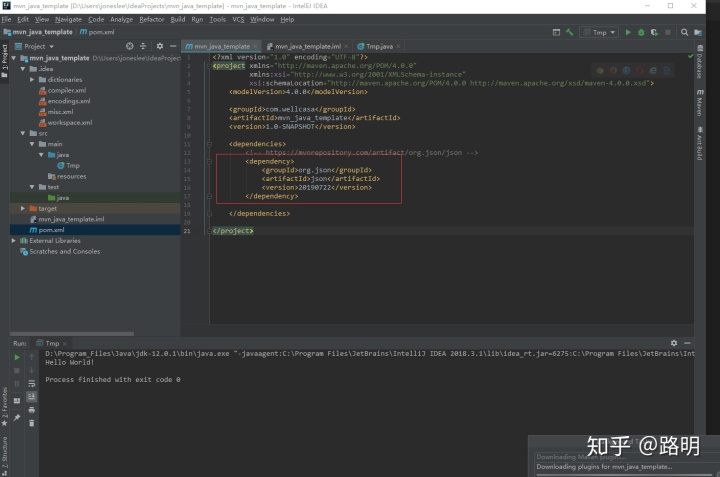Open Internet Explorer preview icon
720x477 pixels.
click(x=653, y=70)
